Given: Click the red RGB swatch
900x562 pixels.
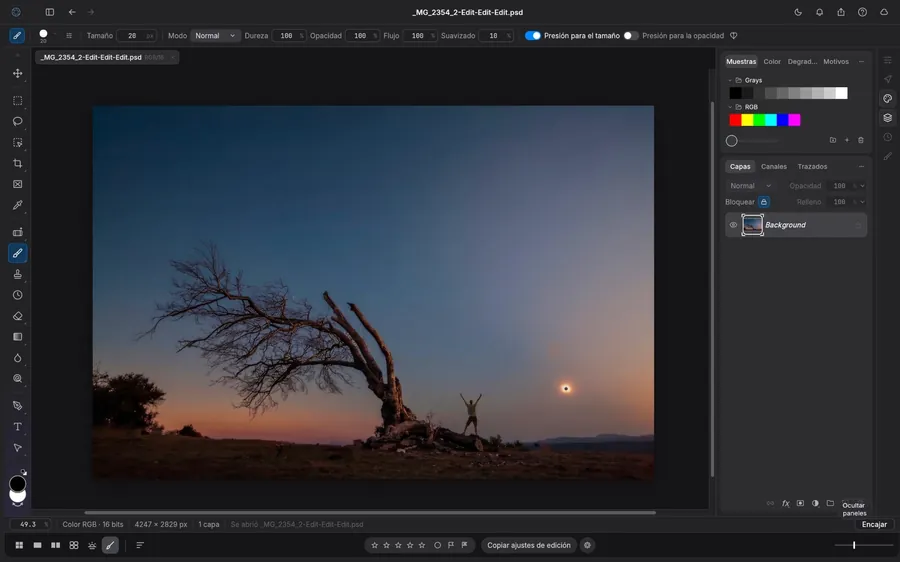Looking at the screenshot, I should pos(735,120).
